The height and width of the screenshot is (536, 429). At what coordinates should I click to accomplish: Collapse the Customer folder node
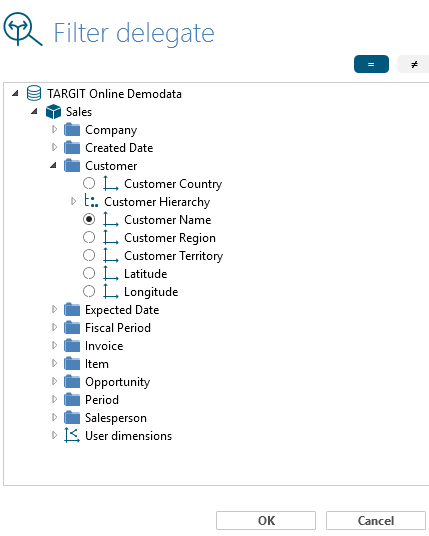click(x=53, y=166)
